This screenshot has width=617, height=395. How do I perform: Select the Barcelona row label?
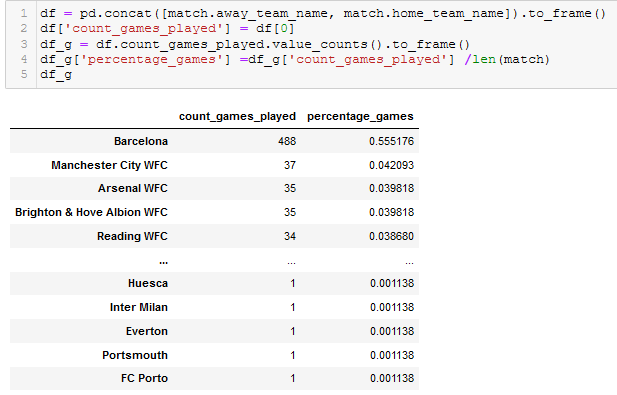pyautogui.click(x=141, y=141)
